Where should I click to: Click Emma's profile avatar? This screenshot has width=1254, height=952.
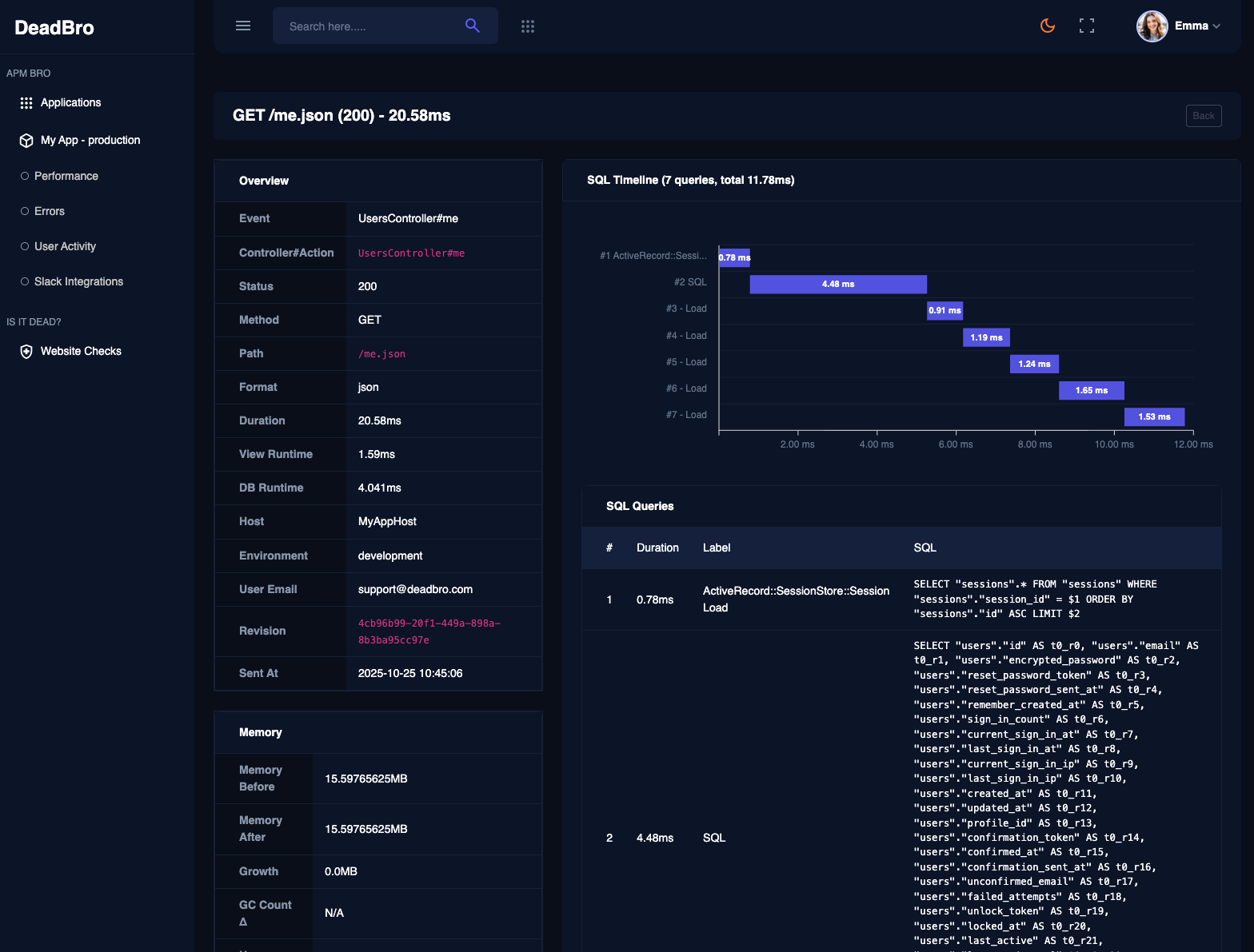click(1152, 26)
